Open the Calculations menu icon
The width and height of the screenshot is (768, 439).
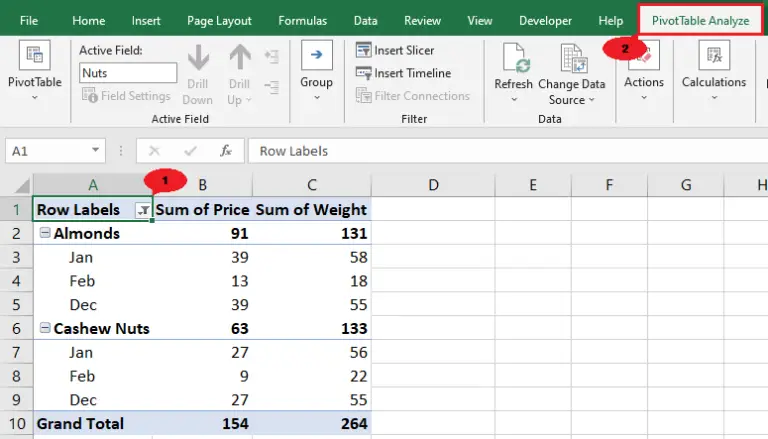click(714, 55)
